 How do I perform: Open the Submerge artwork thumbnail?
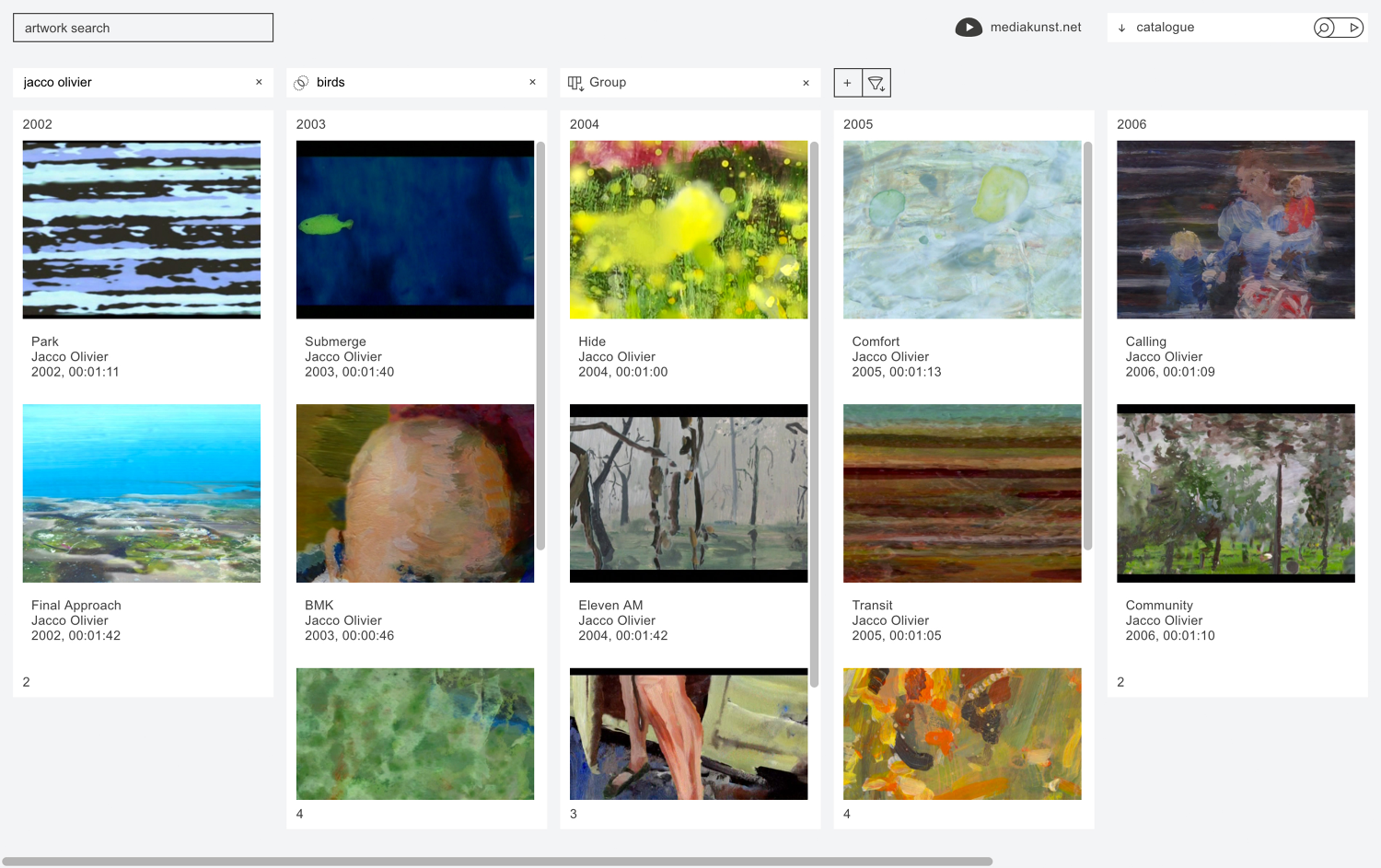(x=415, y=229)
